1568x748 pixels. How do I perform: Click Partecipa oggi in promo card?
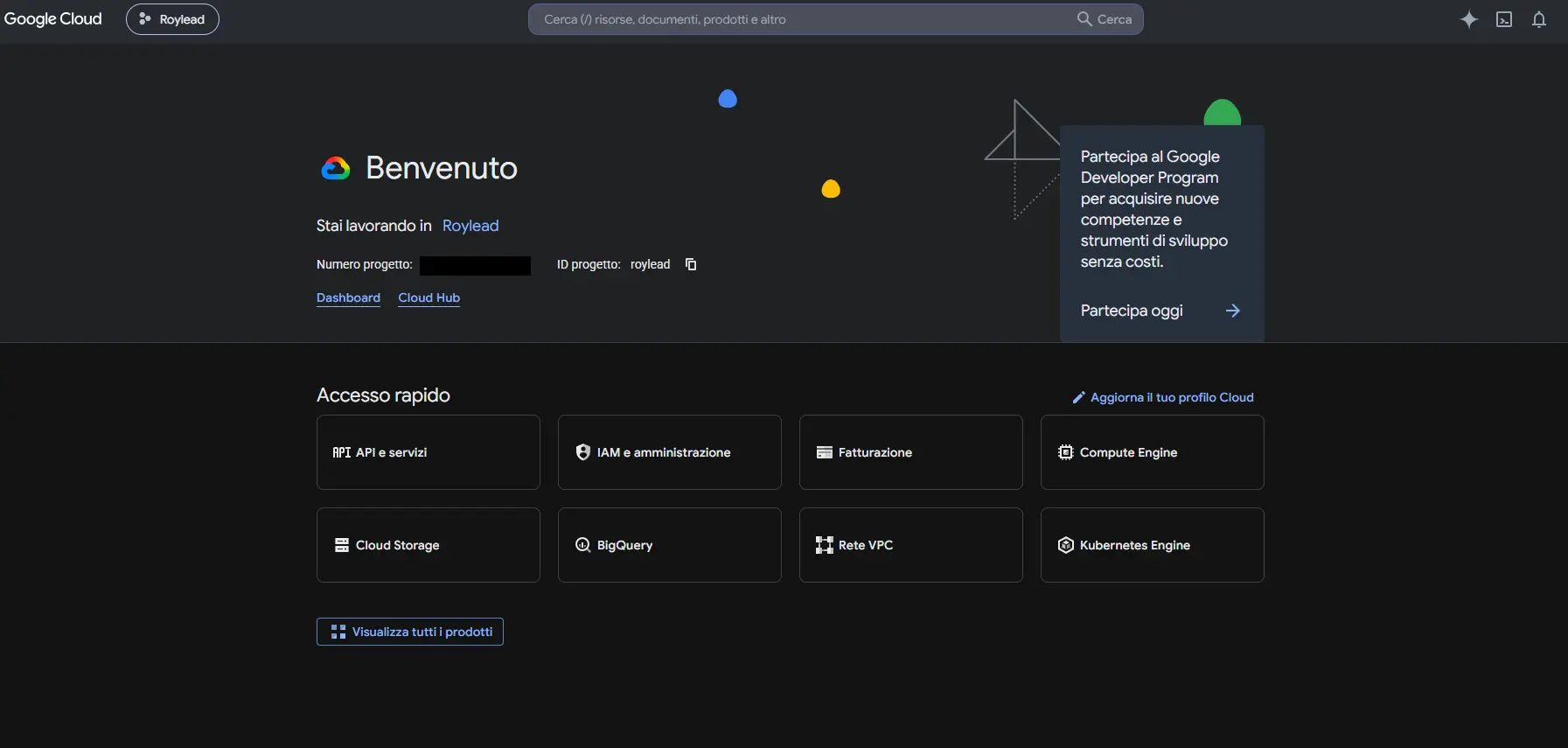(1132, 311)
